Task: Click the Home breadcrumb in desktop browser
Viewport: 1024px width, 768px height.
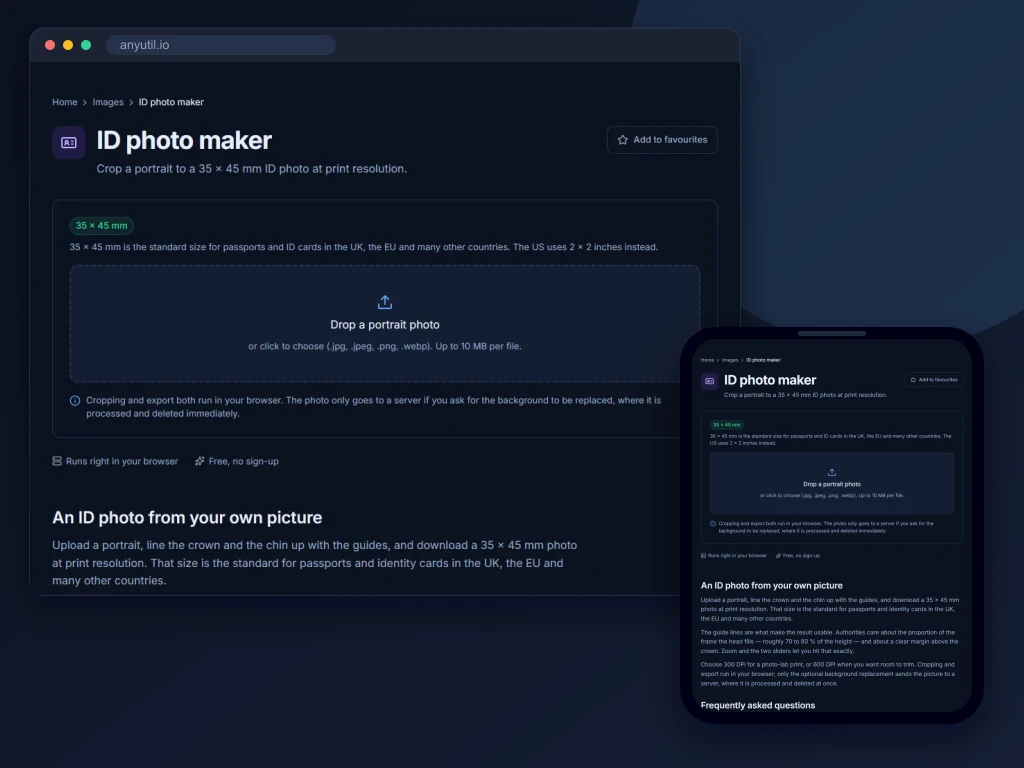Action: tap(65, 102)
